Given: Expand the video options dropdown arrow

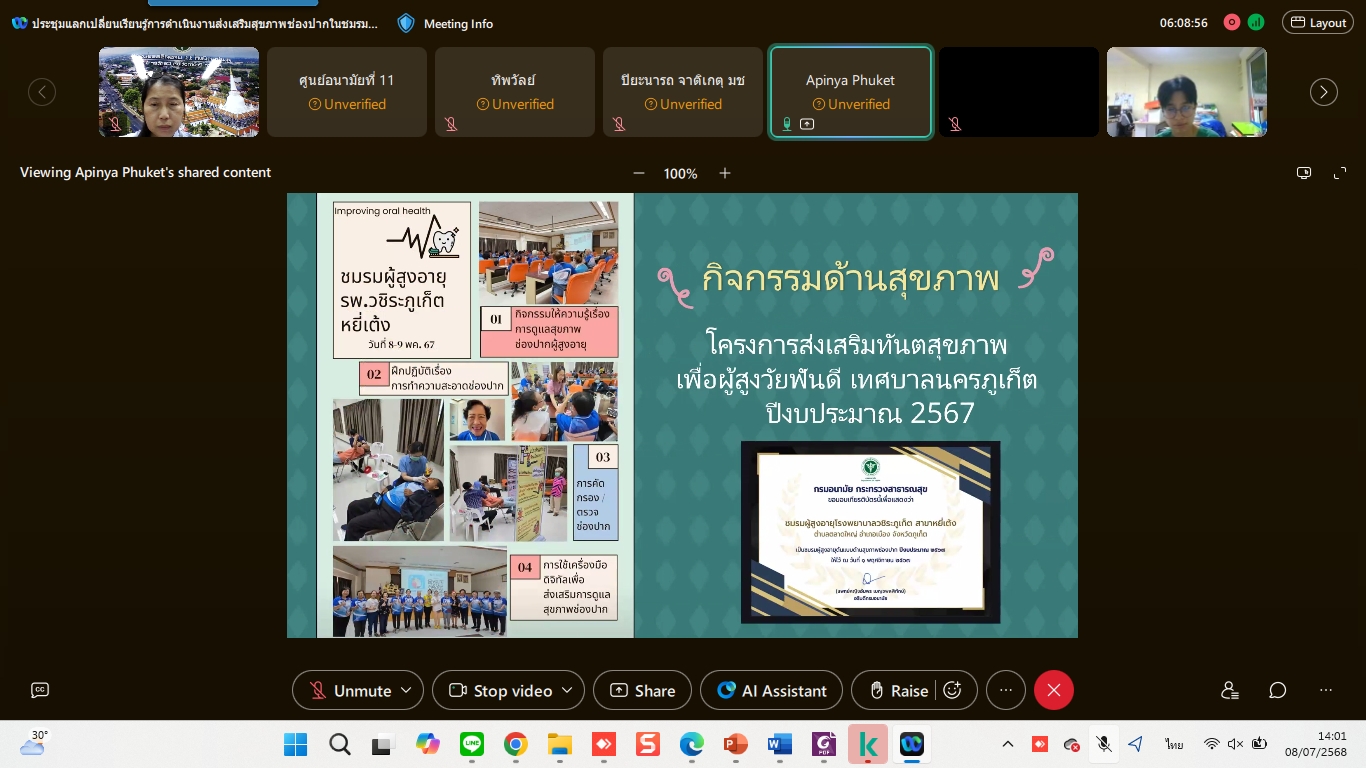Looking at the screenshot, I should pyautogui.click(x=567, y=690).
